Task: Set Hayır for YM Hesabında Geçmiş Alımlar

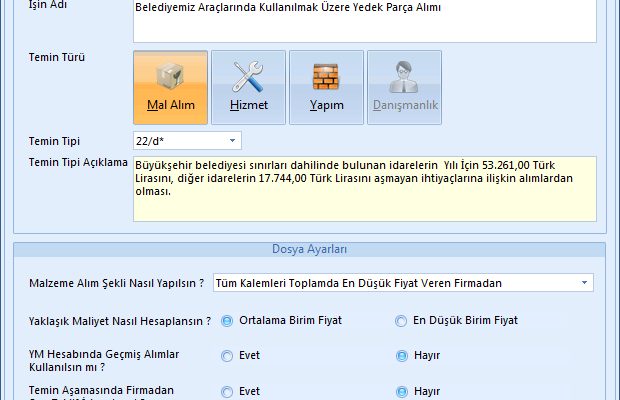Action: tap(403, 355)
